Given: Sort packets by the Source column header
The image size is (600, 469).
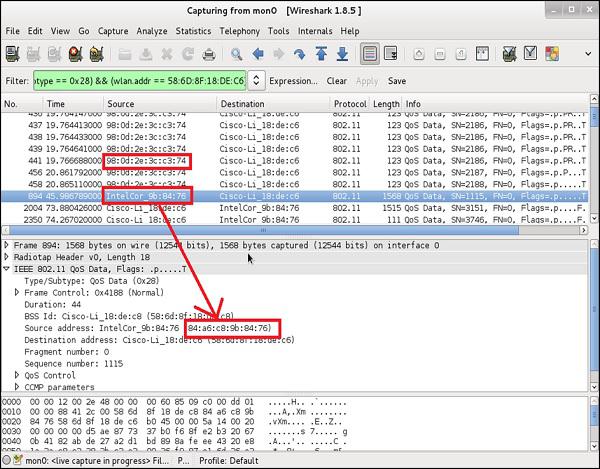Looking at the screenshot, I should click(160, 104).
